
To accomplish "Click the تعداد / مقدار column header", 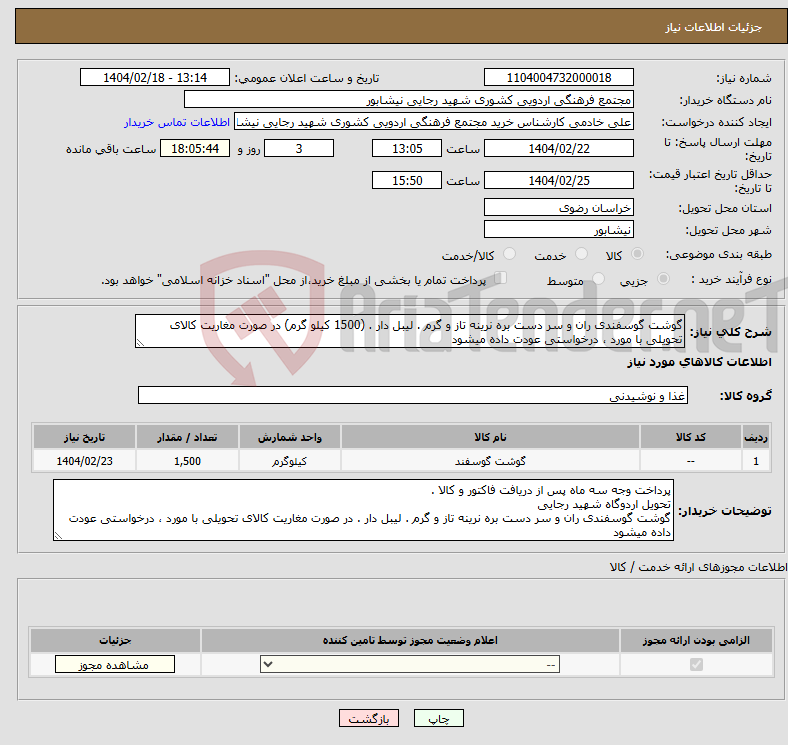I will pyautogui.click(x=187, y=437).
